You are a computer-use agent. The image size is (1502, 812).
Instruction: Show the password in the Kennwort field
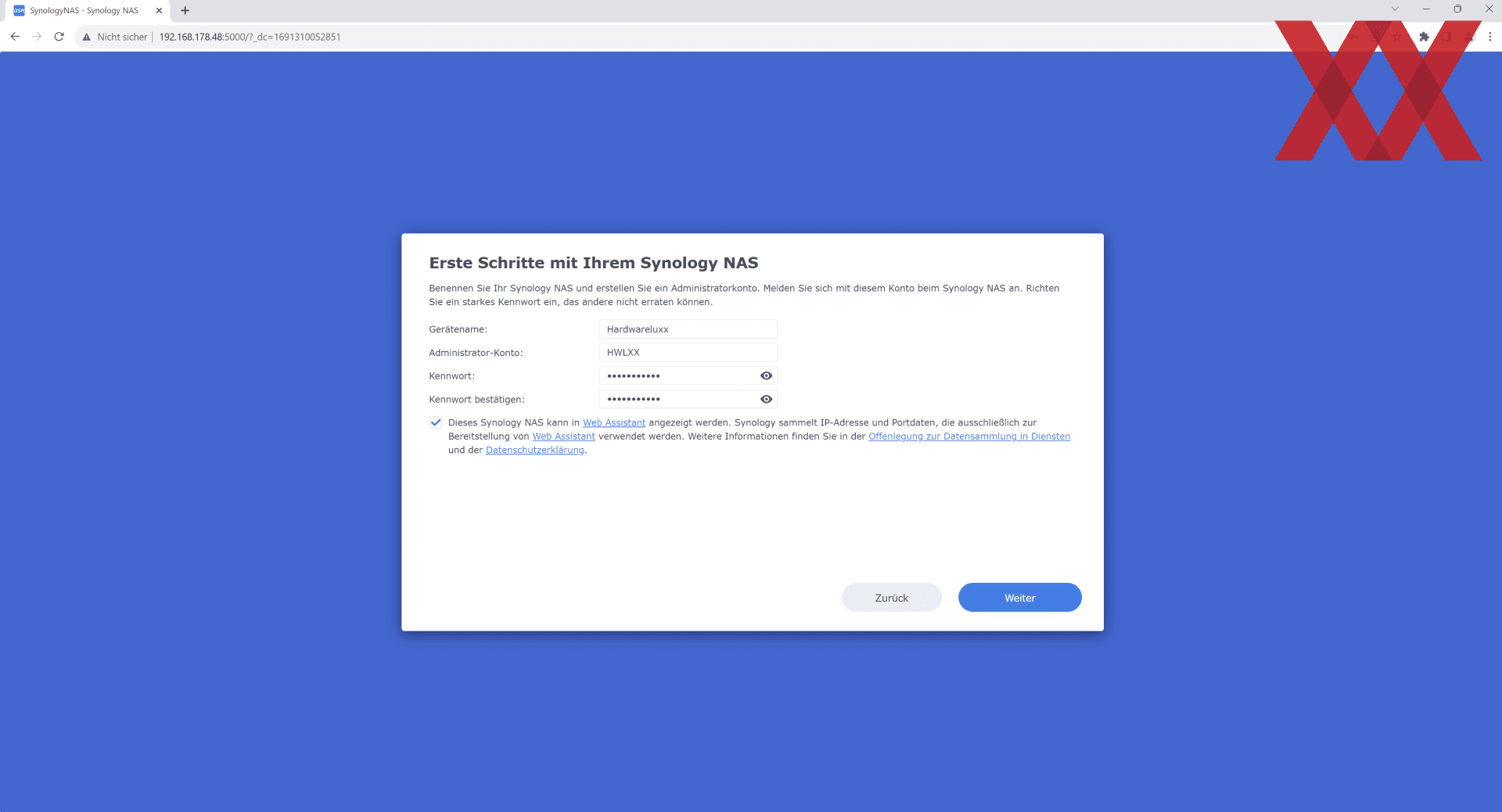point(766,376)
